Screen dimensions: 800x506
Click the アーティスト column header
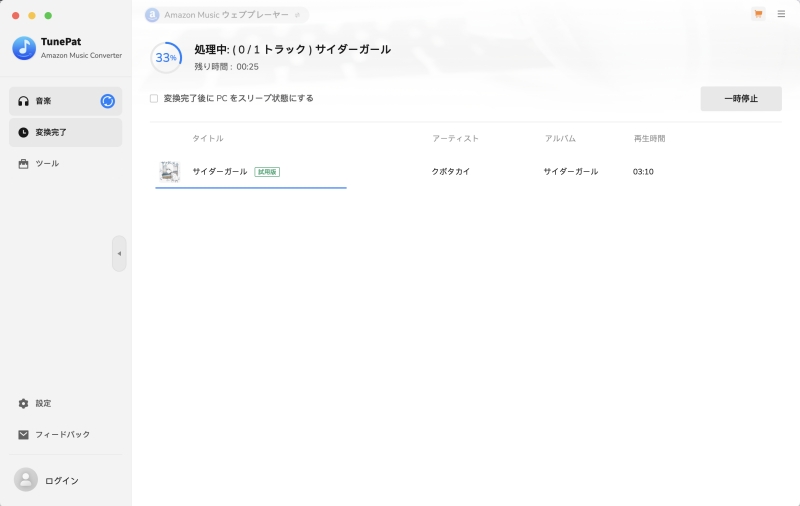pos(455,138)
